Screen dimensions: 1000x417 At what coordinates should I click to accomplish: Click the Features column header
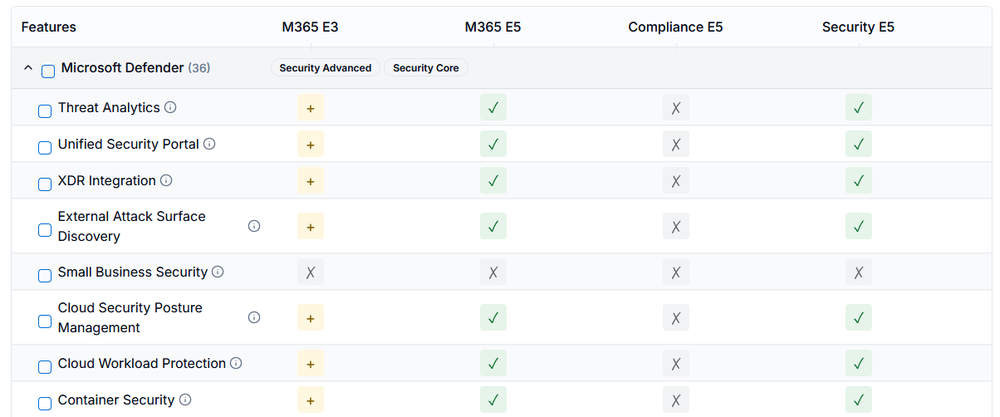tap(48, 27)
